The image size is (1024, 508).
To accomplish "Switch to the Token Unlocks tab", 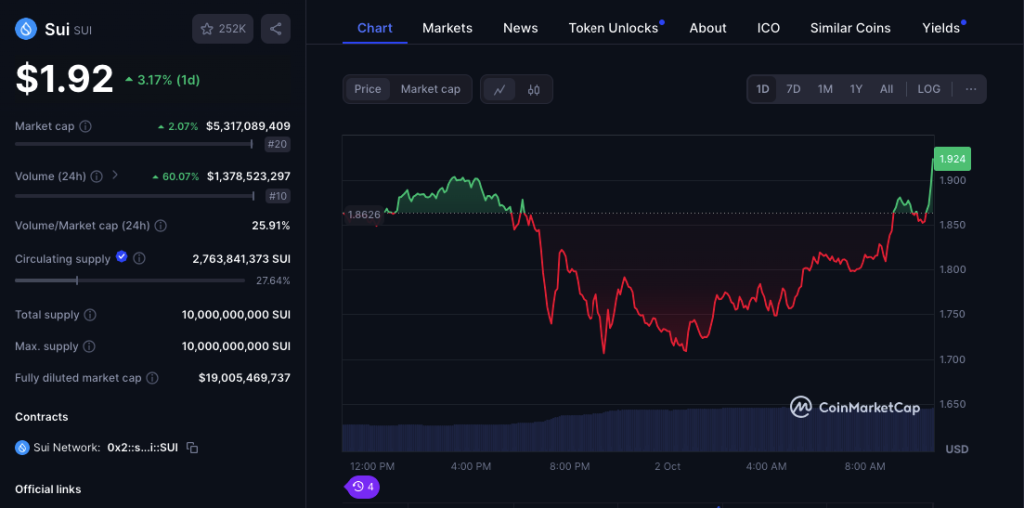I will (613, 28).
